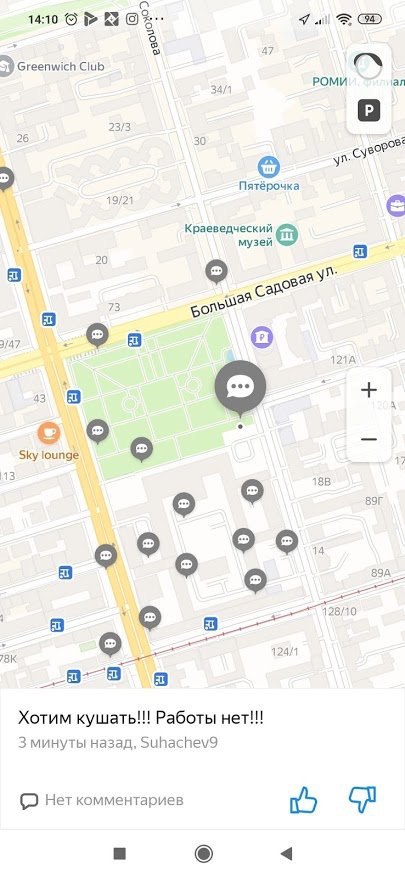Tap the thumbs up like icon
Image resolution: width=405 pixels, height=878 pixels.
tap(304, 800)
